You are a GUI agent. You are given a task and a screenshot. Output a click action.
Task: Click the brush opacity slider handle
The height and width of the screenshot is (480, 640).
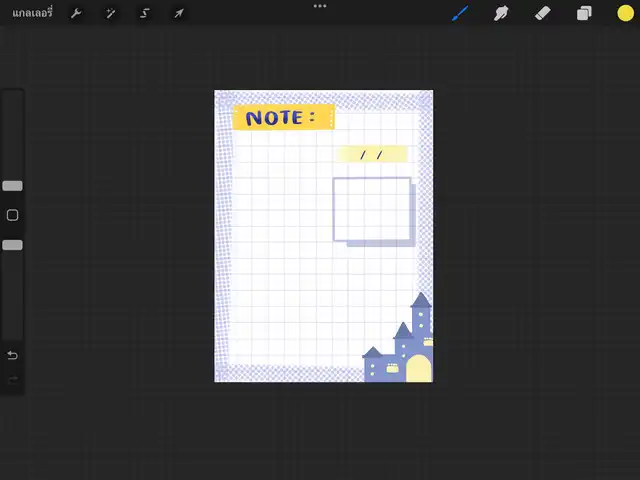pyautogui.click(x=12, y=245)
